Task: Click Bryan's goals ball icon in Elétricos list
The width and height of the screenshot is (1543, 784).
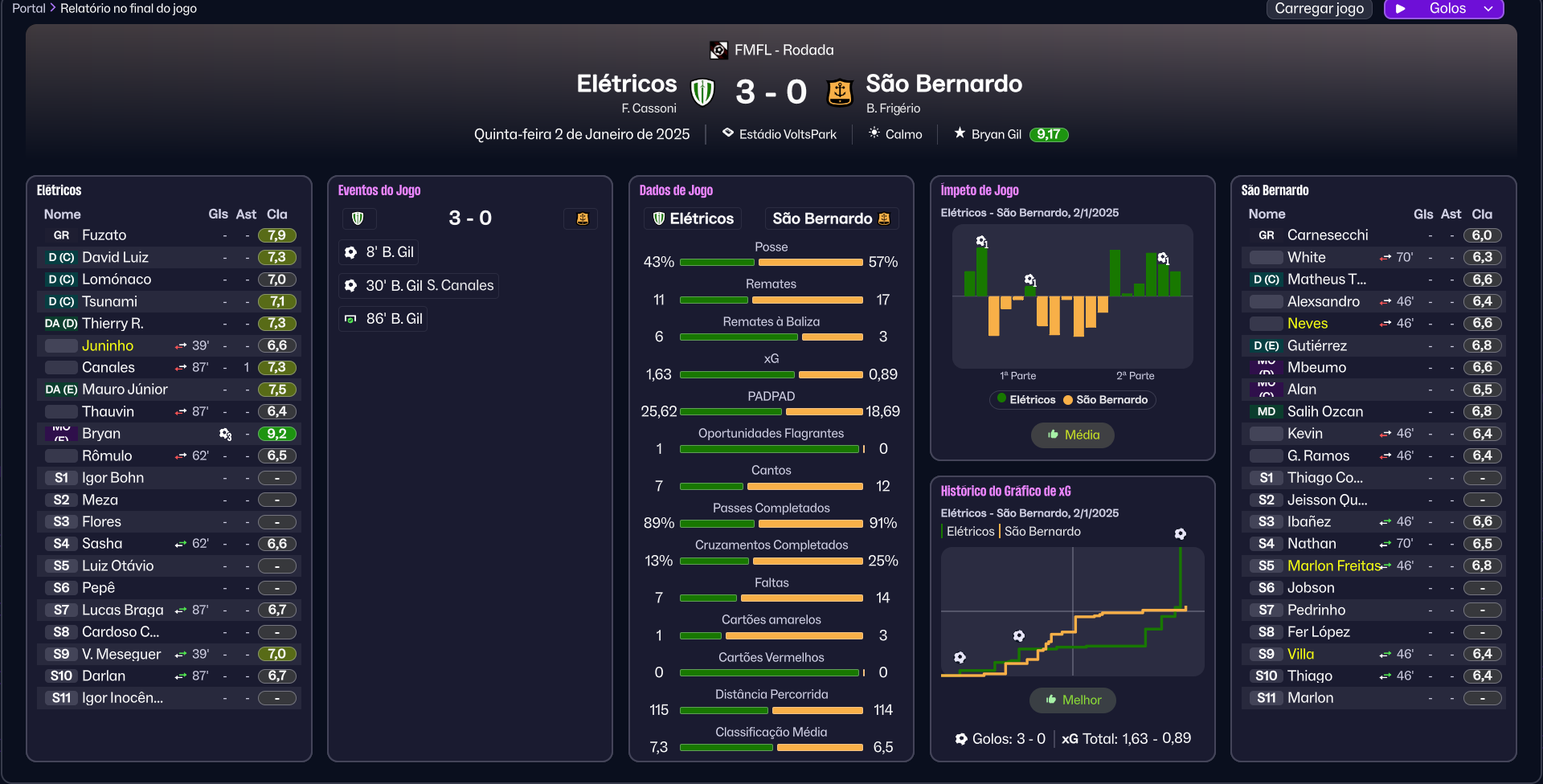Action: coord(225,434)
